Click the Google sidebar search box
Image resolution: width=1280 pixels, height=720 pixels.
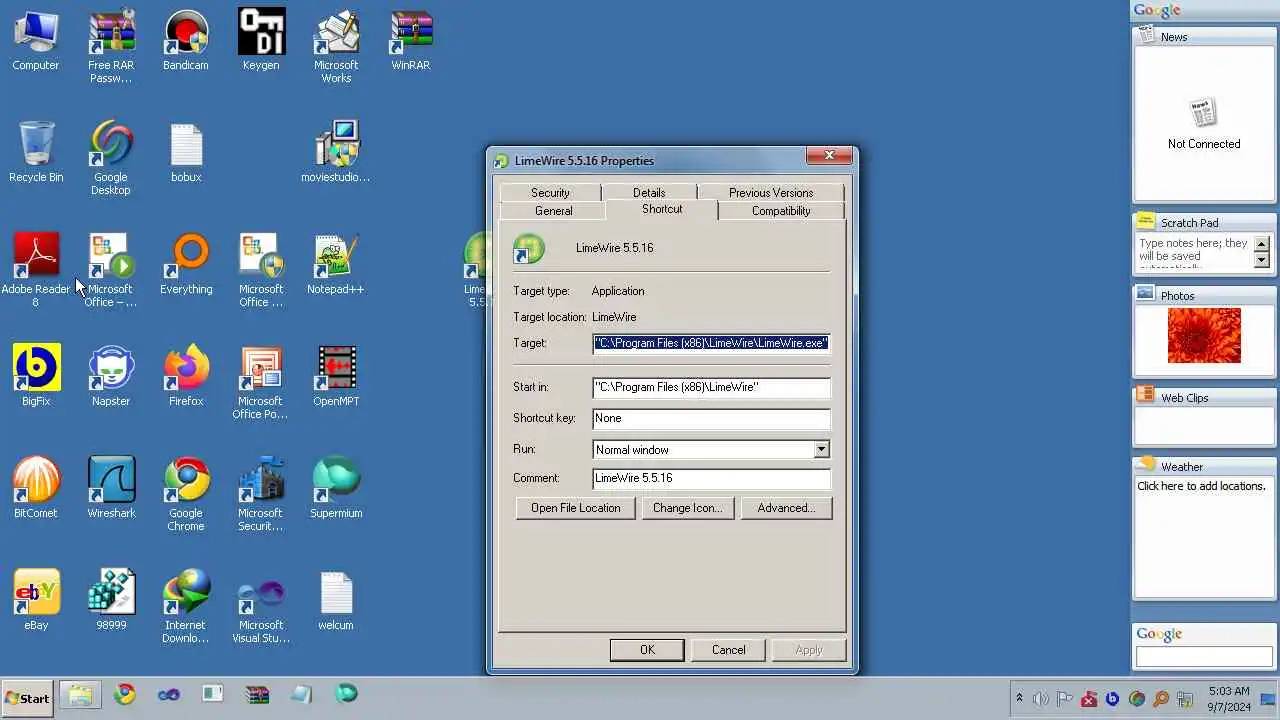pyautogui.click(x=1204, y=657)
